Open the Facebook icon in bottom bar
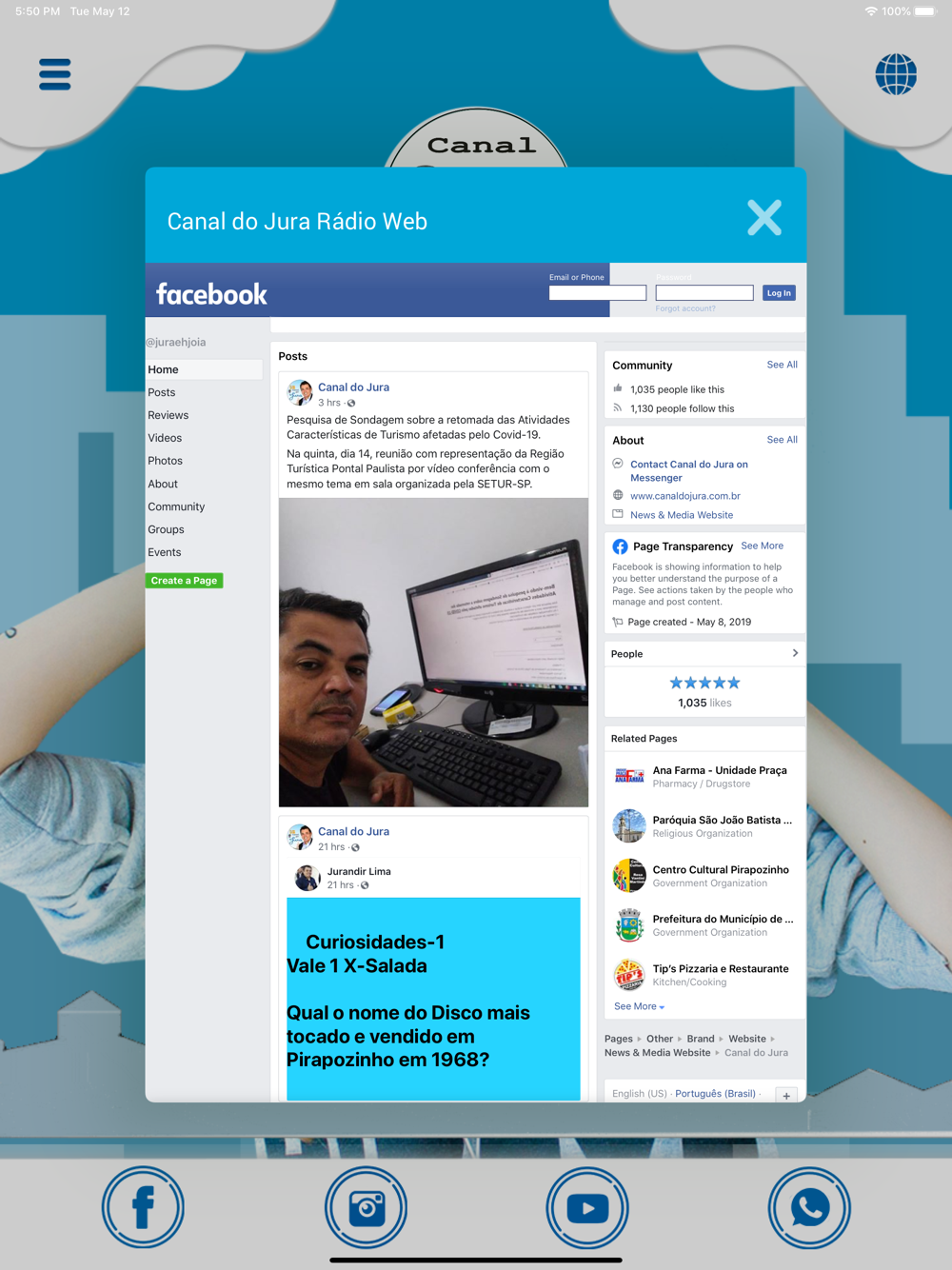The height and width of the screenshot is (1270, 952). [x=143, y=1208]
